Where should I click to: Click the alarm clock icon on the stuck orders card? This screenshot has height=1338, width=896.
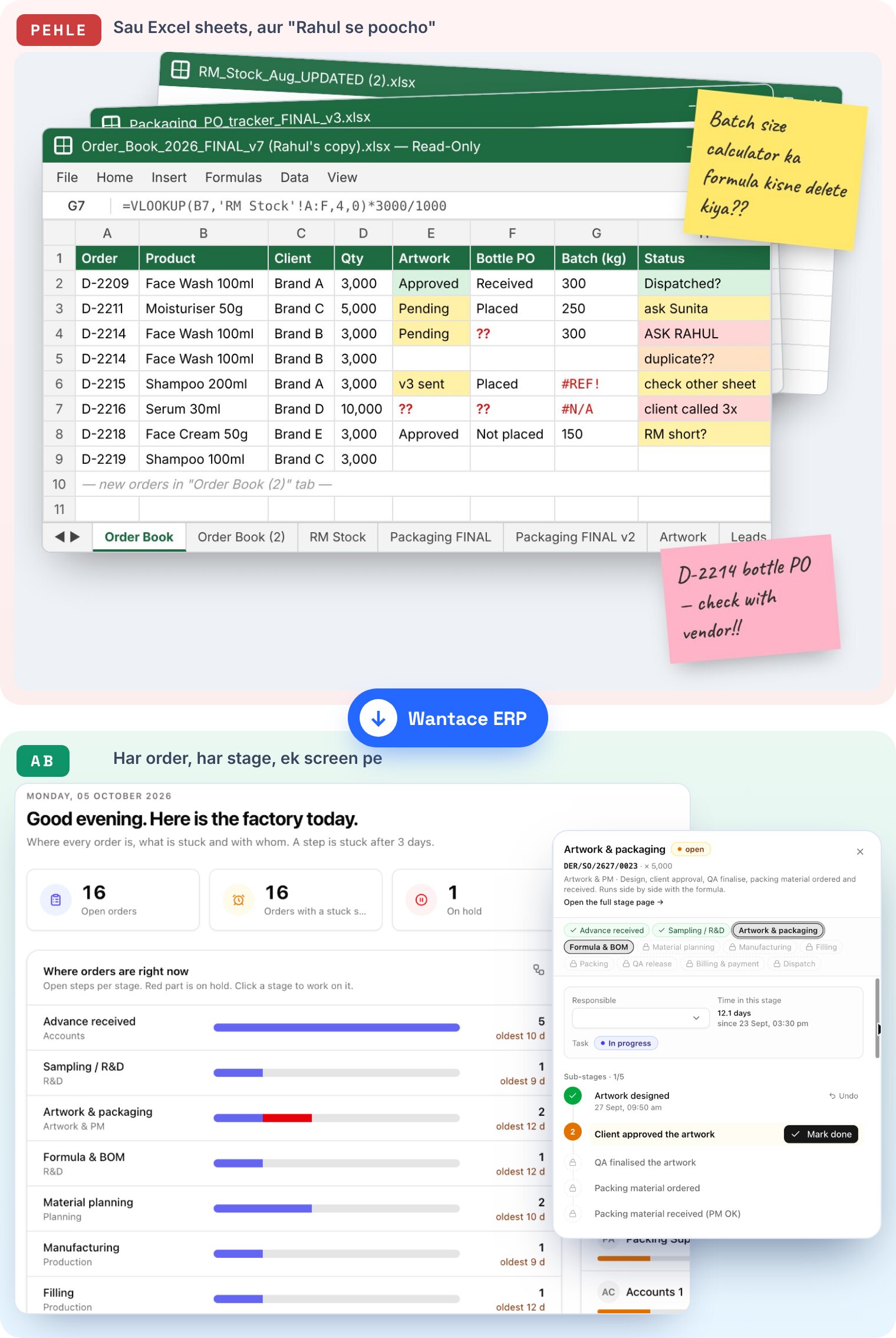pyautogui.click(x=239, y=900)
